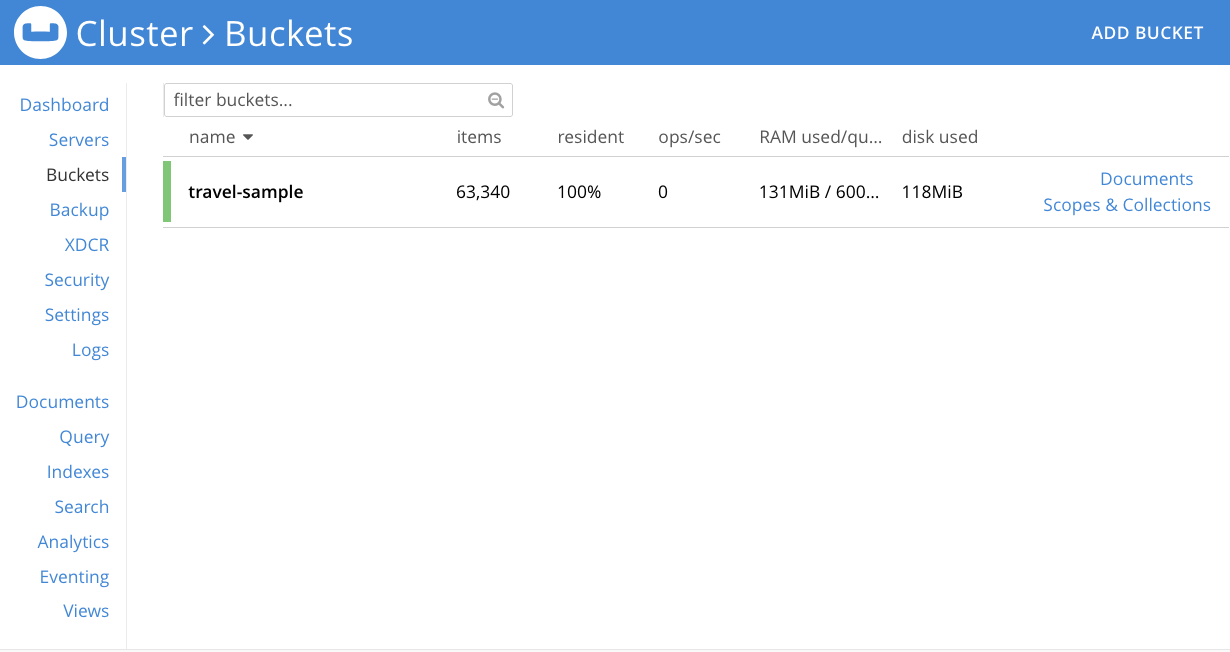The height and width of the screenshot is (652, 1230).
Task: Click the Couchbase logo icon
Action: (39, 32)
